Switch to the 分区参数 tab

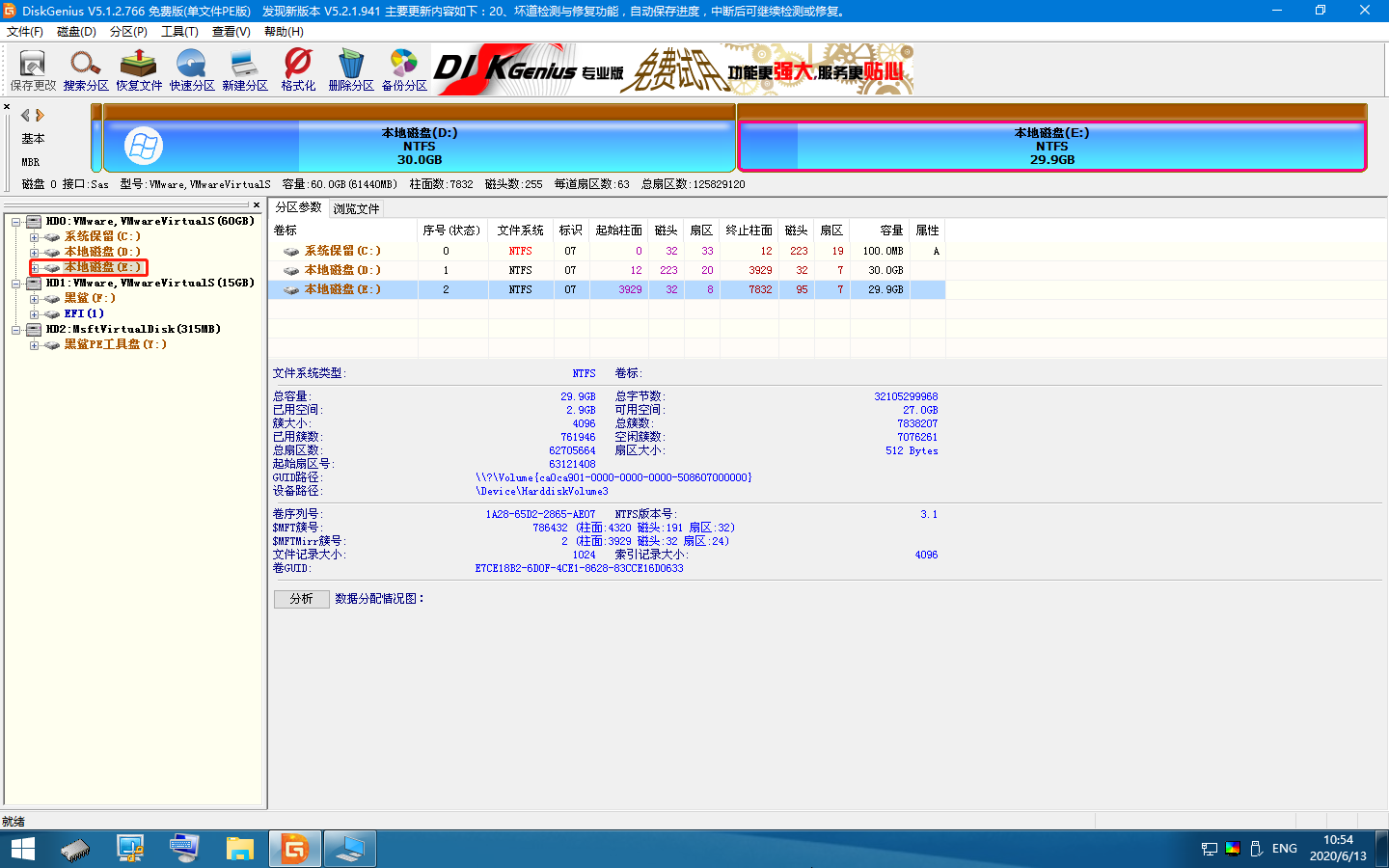point(298,207)
